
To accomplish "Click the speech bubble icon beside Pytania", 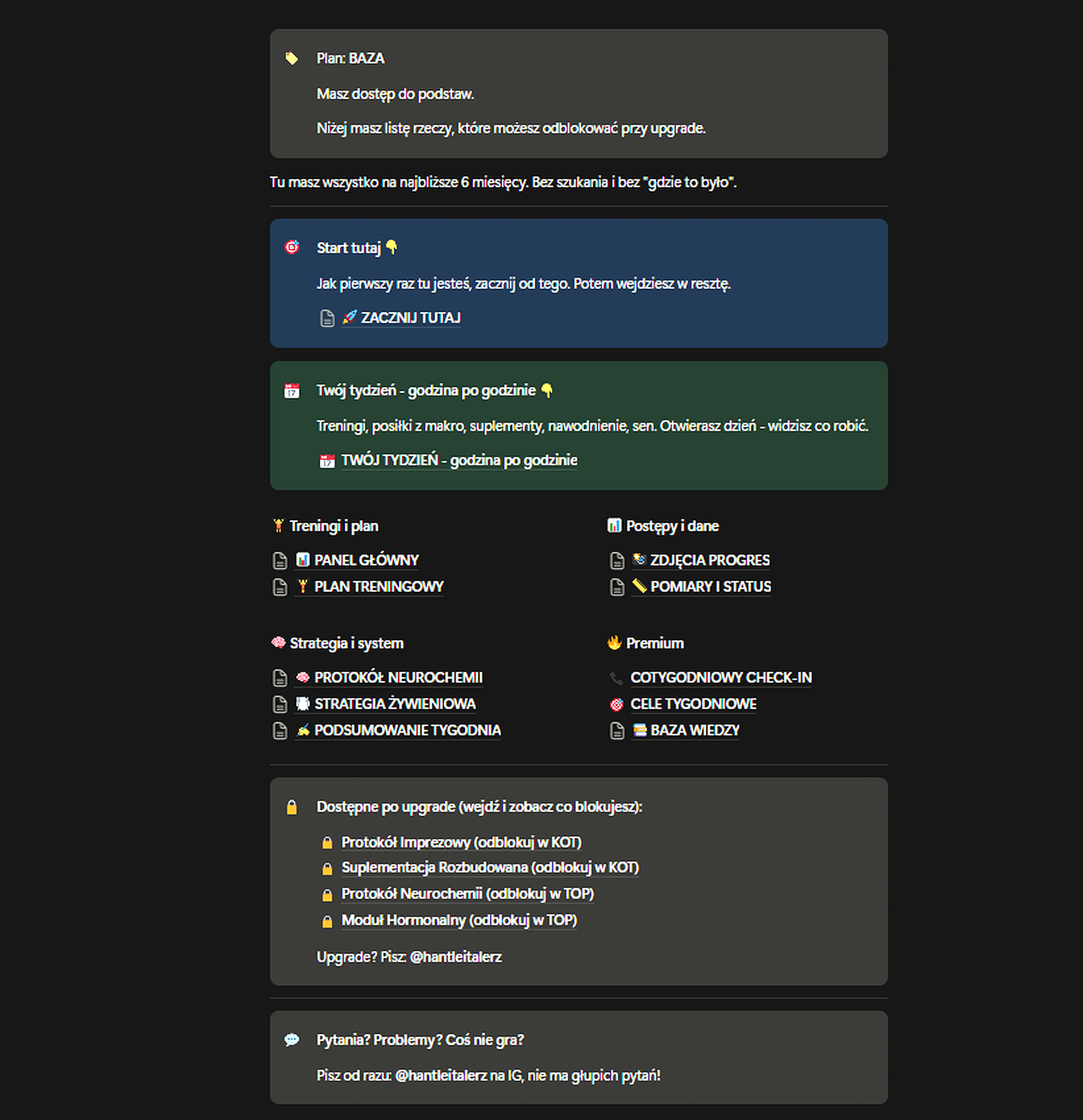I will coord(292,1039).
